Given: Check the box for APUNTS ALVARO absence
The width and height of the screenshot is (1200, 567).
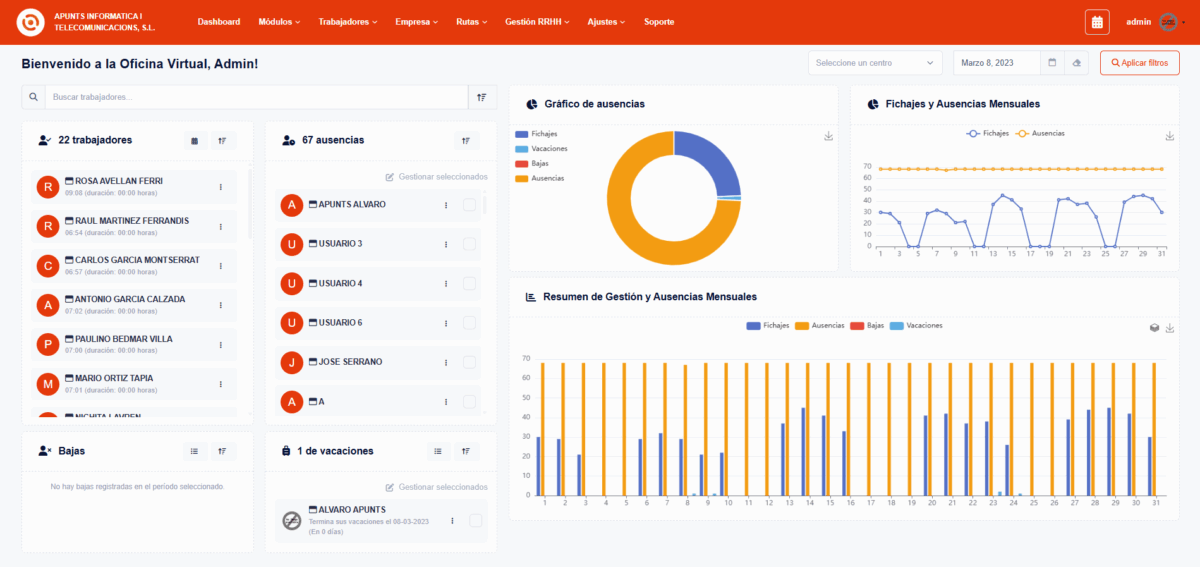Looking at the screenshot, I should click(469, 205).
